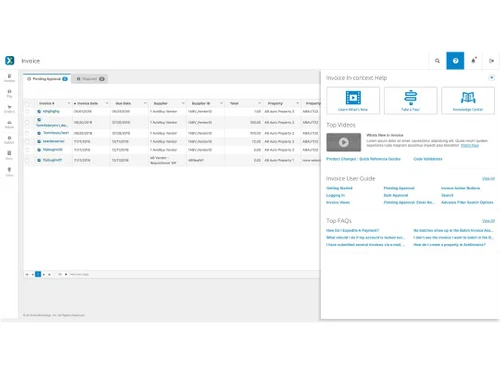The image size is (500, 375).
Task: Click the logout icon in the header
Action: click(x=491, y=61)
